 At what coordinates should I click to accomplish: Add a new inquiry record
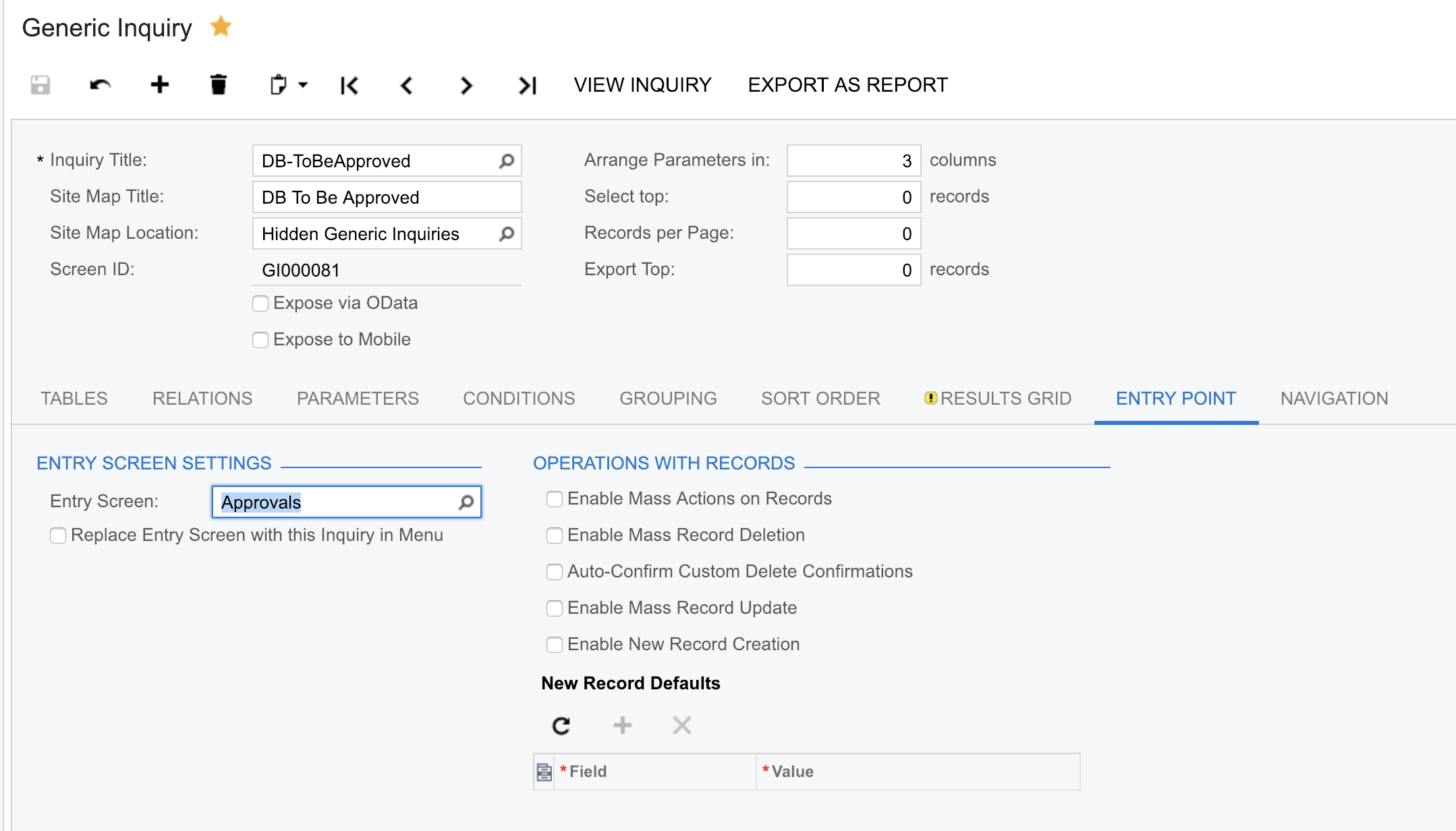point(159,85)
